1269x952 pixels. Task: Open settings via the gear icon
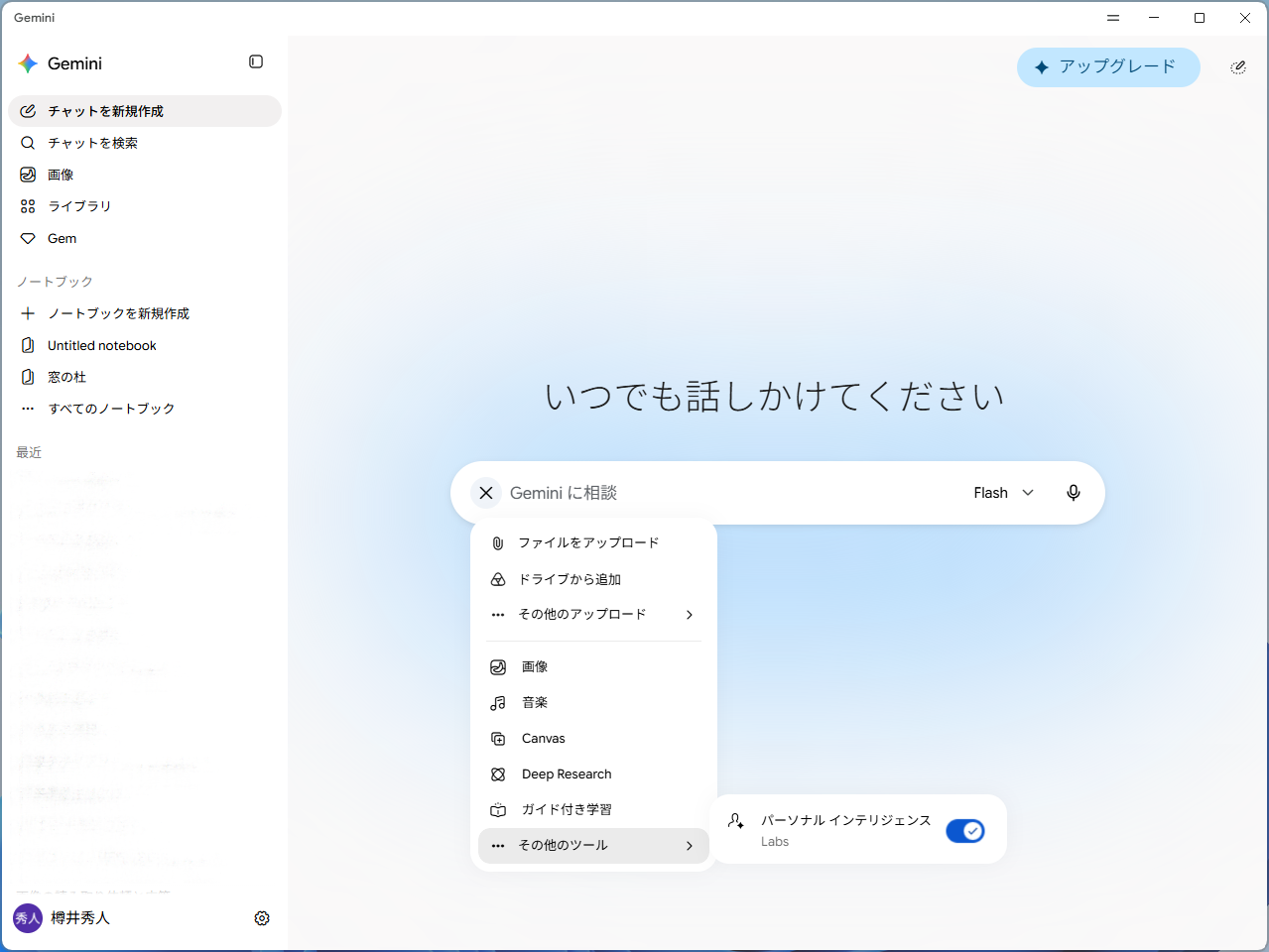click(x=262, y=918)
